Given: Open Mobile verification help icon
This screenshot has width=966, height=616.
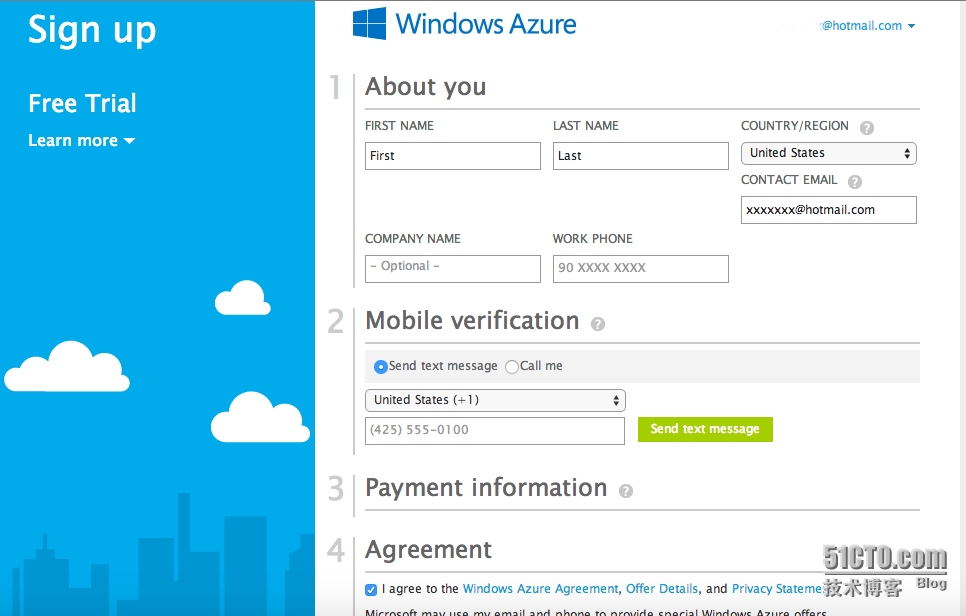Looking at the screenshot, I should tap(598, 324).
